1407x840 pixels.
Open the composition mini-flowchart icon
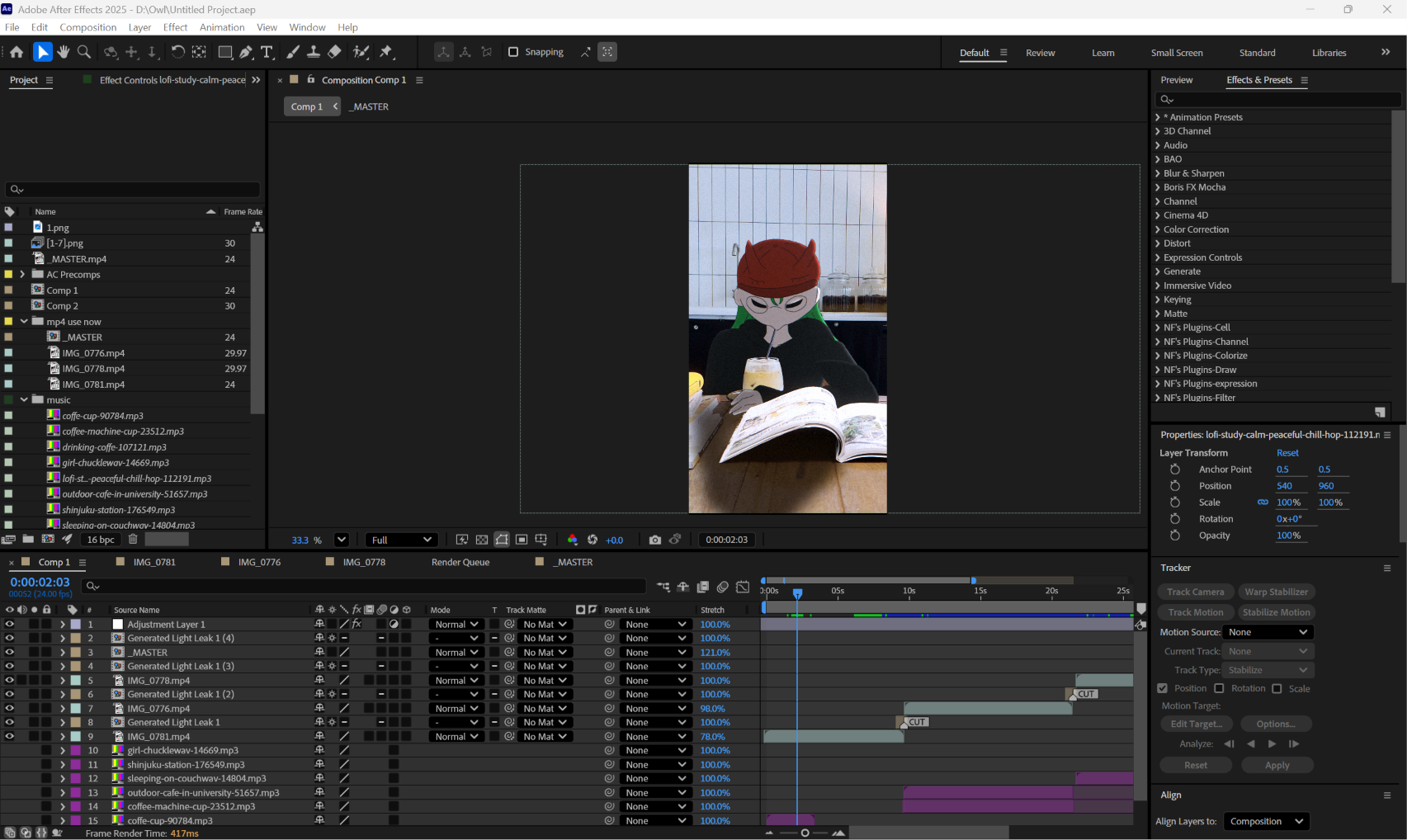click(x=663, y=587)
